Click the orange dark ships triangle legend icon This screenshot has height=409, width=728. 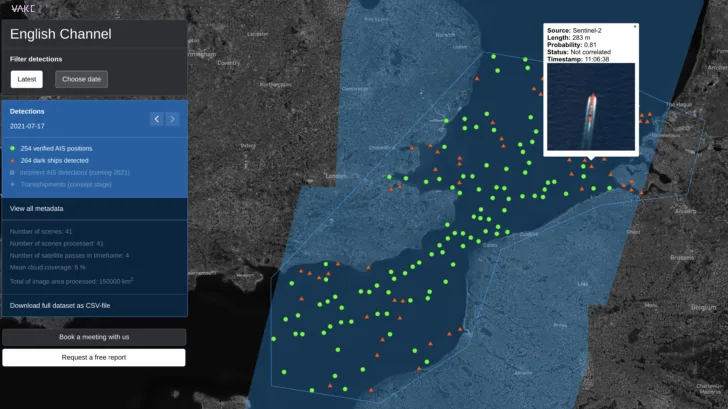pos(13,161)
